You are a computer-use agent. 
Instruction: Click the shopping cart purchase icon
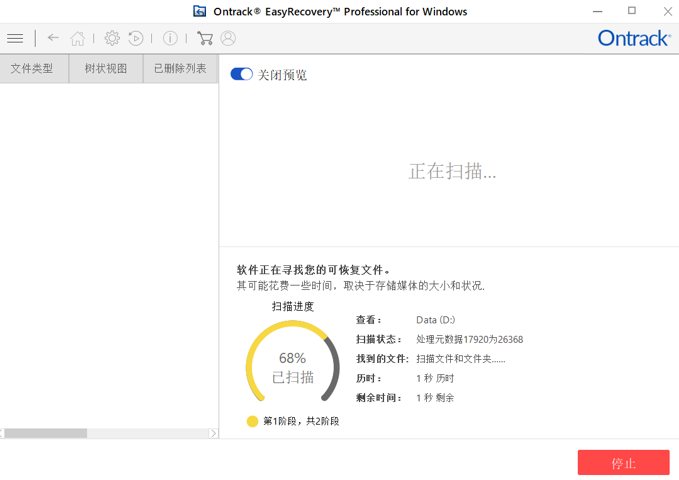205,39
